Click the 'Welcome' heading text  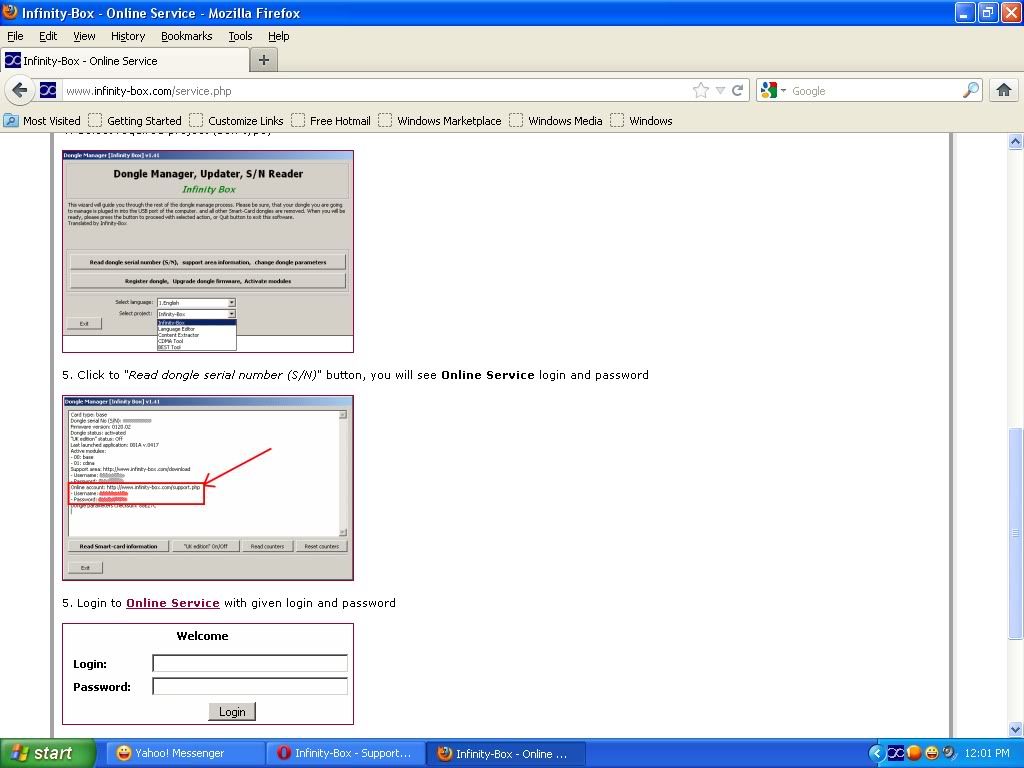[202, 636]
